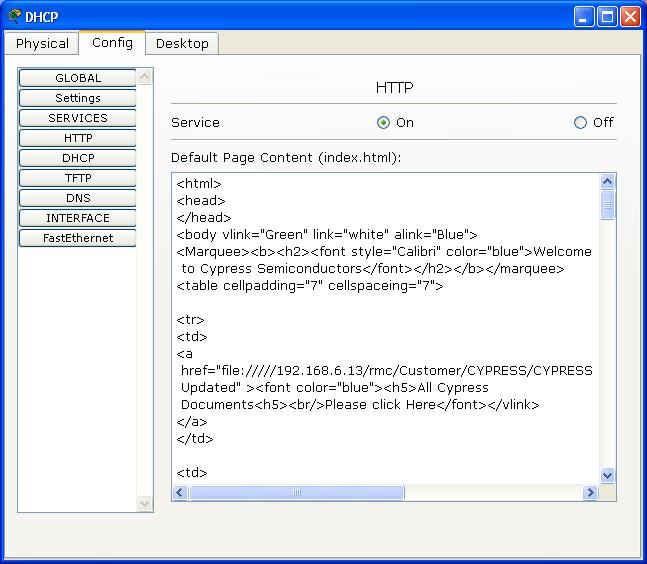Switch to the Physical tab
The width and height of the screenshot is (647, 564).
click(x=42, y=43)
